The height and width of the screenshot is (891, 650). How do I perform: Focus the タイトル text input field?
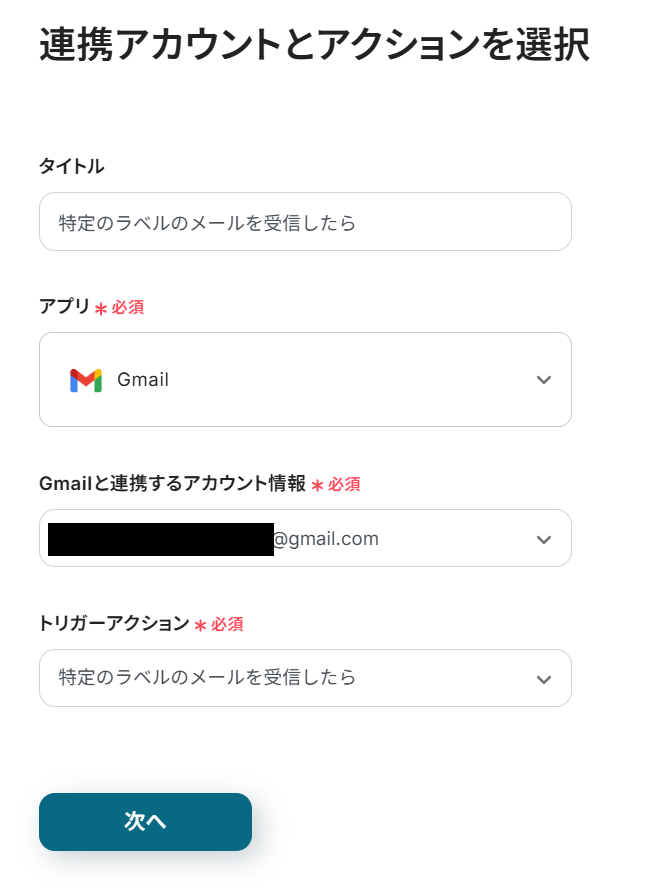pyautogui.click(x=305, y=222)
